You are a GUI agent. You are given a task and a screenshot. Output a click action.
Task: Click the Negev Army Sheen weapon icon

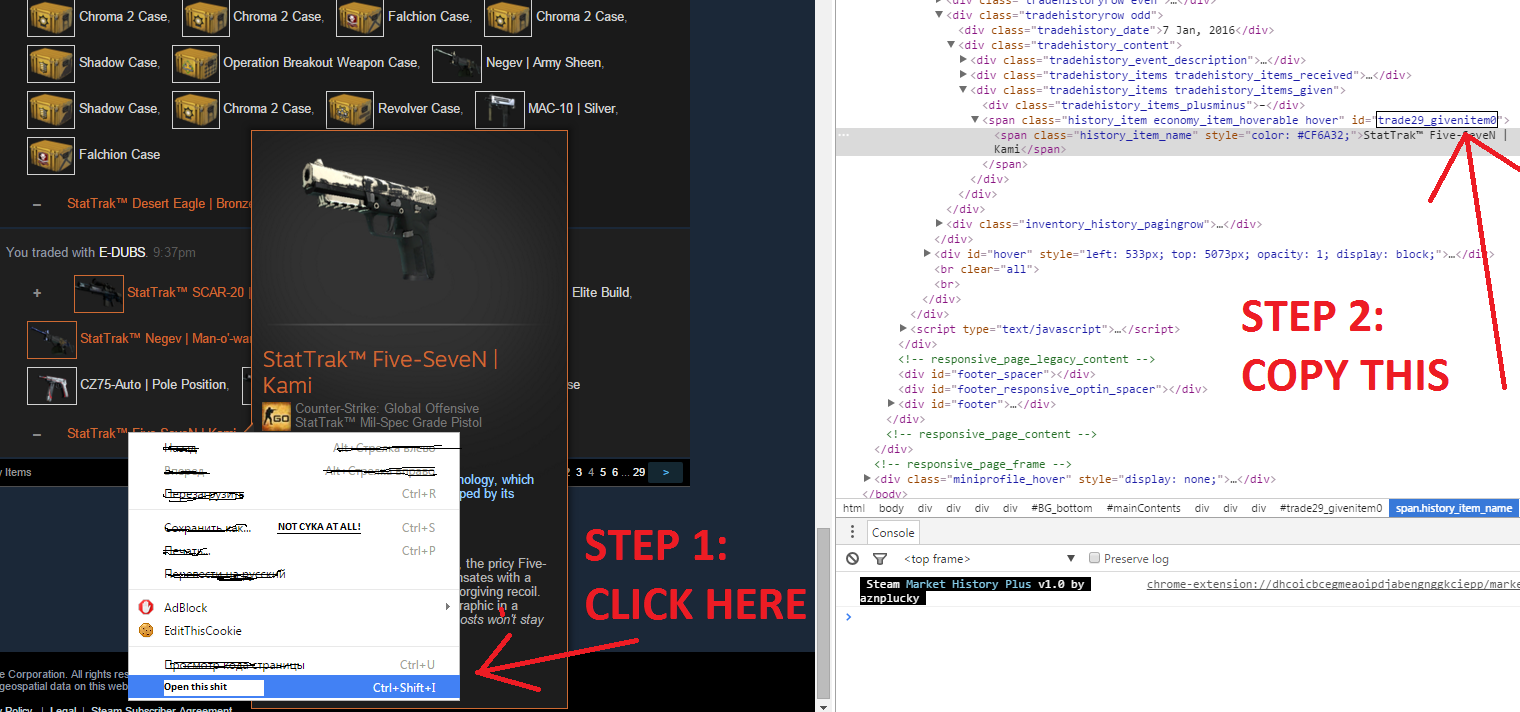click(457, 63)
